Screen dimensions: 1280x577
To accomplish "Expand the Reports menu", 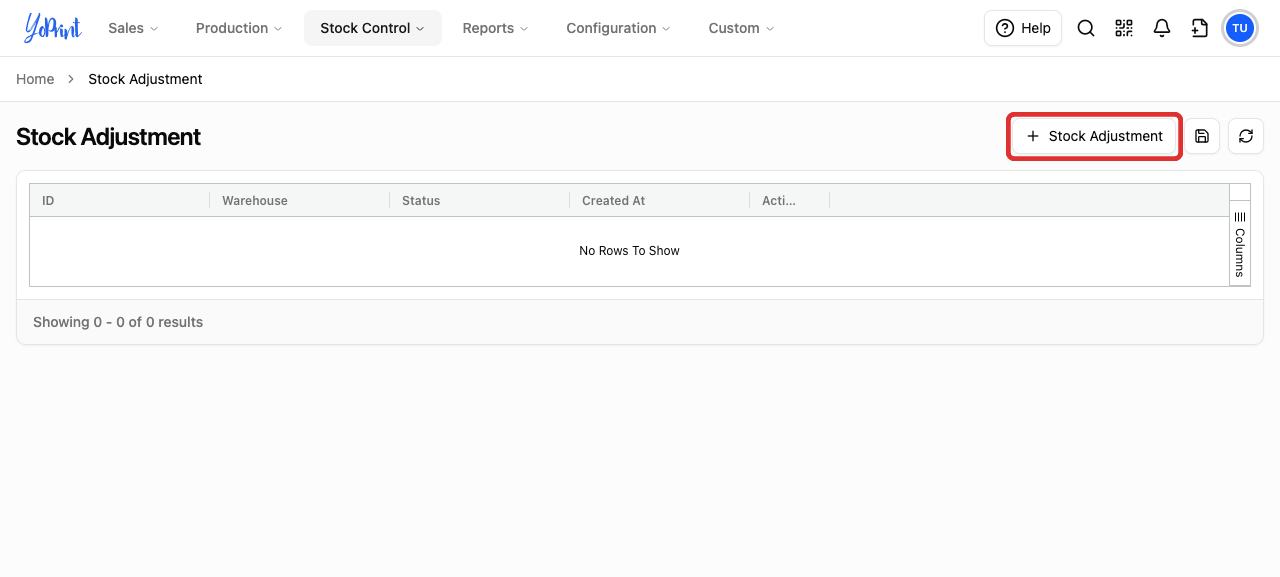I will pos(495,28).
